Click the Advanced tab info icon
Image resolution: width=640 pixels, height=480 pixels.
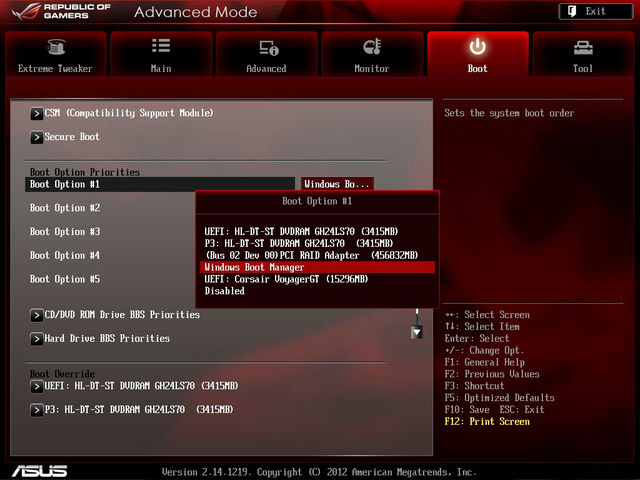[269, 48]
